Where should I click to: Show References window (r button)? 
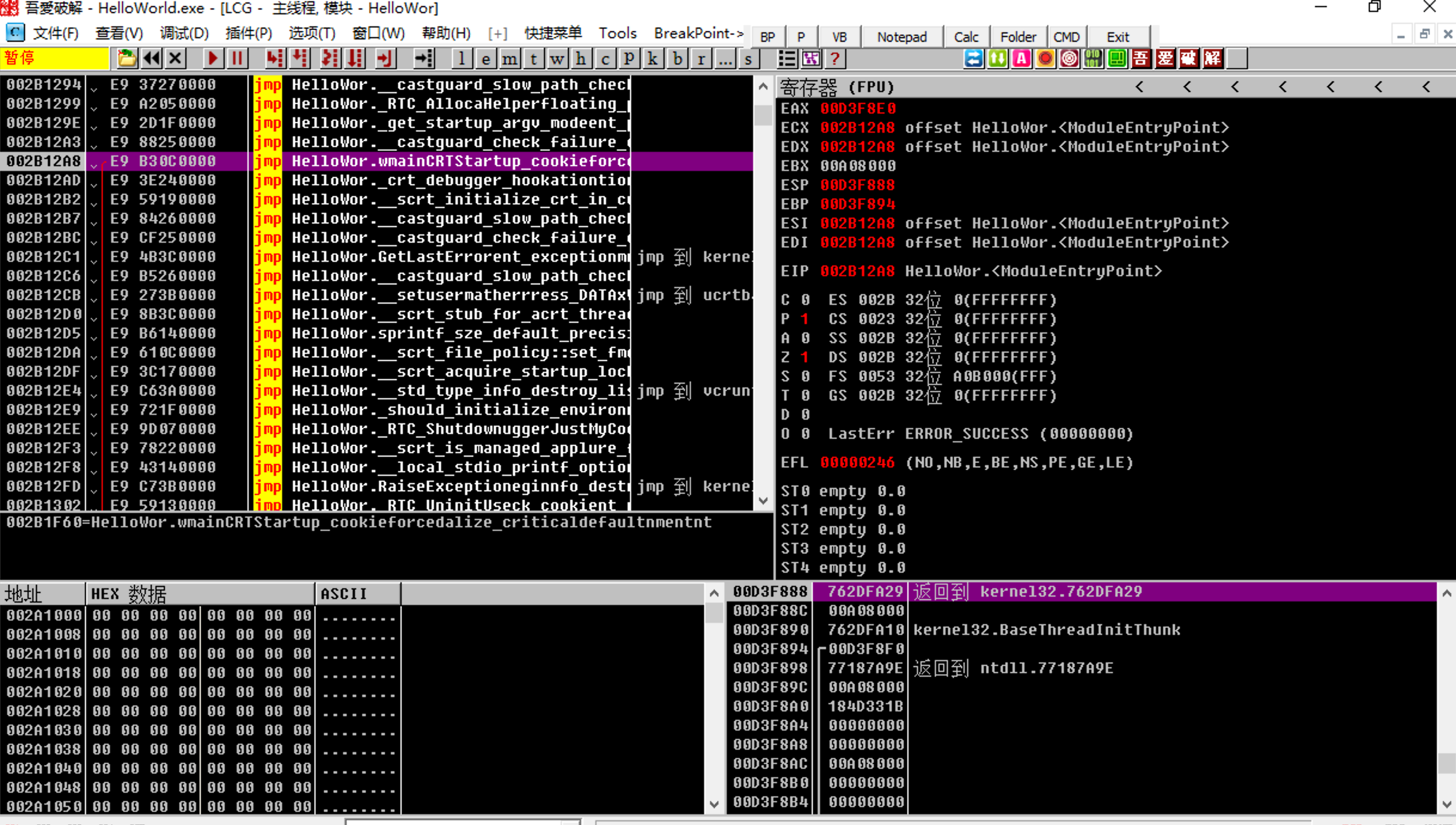coord(701,59)
